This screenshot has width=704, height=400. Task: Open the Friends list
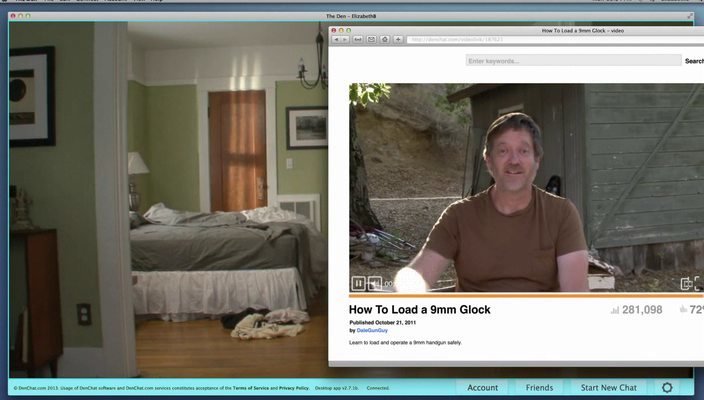(x=539, y=387)
